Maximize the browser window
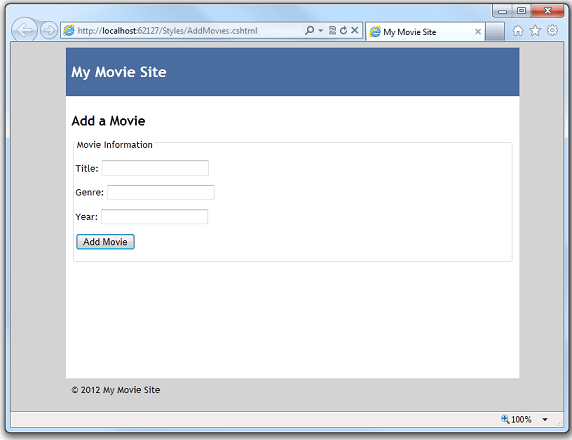The height and width of the screenshot is (440, 572). pyautogui.click(x=522, y=11)
